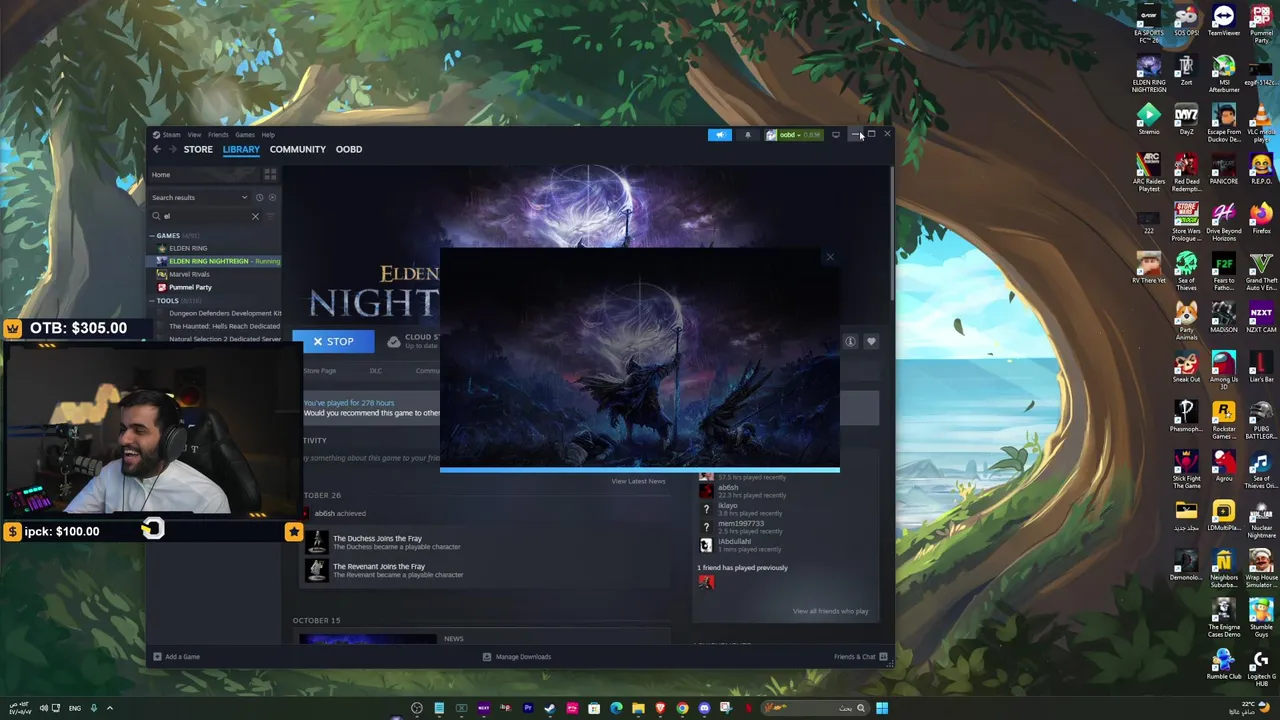1280x720 pixels.
Task: Open the Help menu in Steam
Action: coord(268,134)
